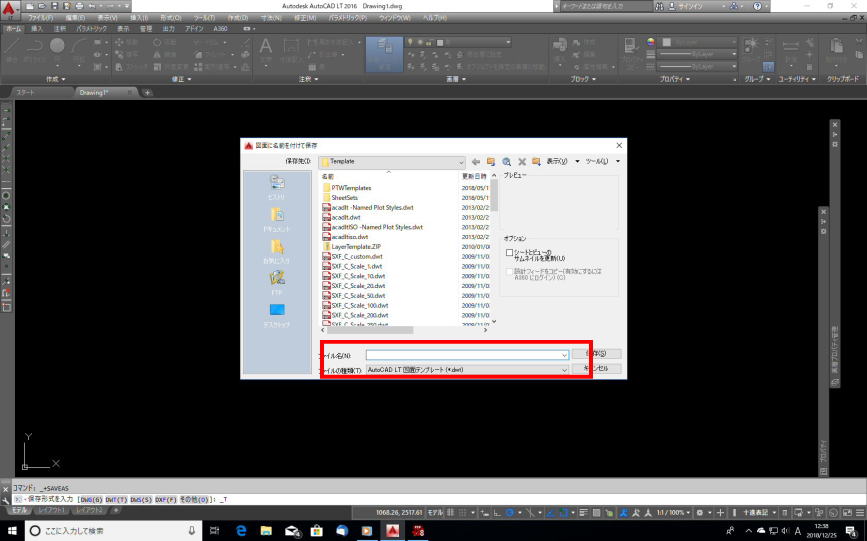Open the Documents place in dialog sidebar
The image size is (867, 541).
pyautogui.click(x=277, y=219)
